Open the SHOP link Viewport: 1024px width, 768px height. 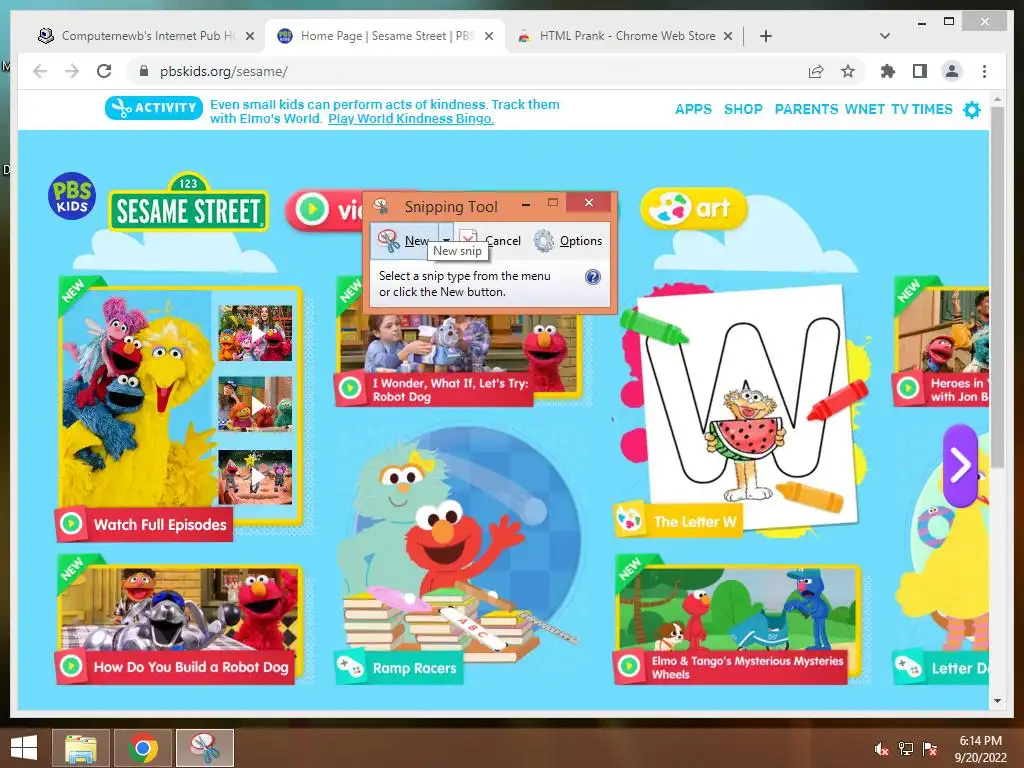point(743,109)
